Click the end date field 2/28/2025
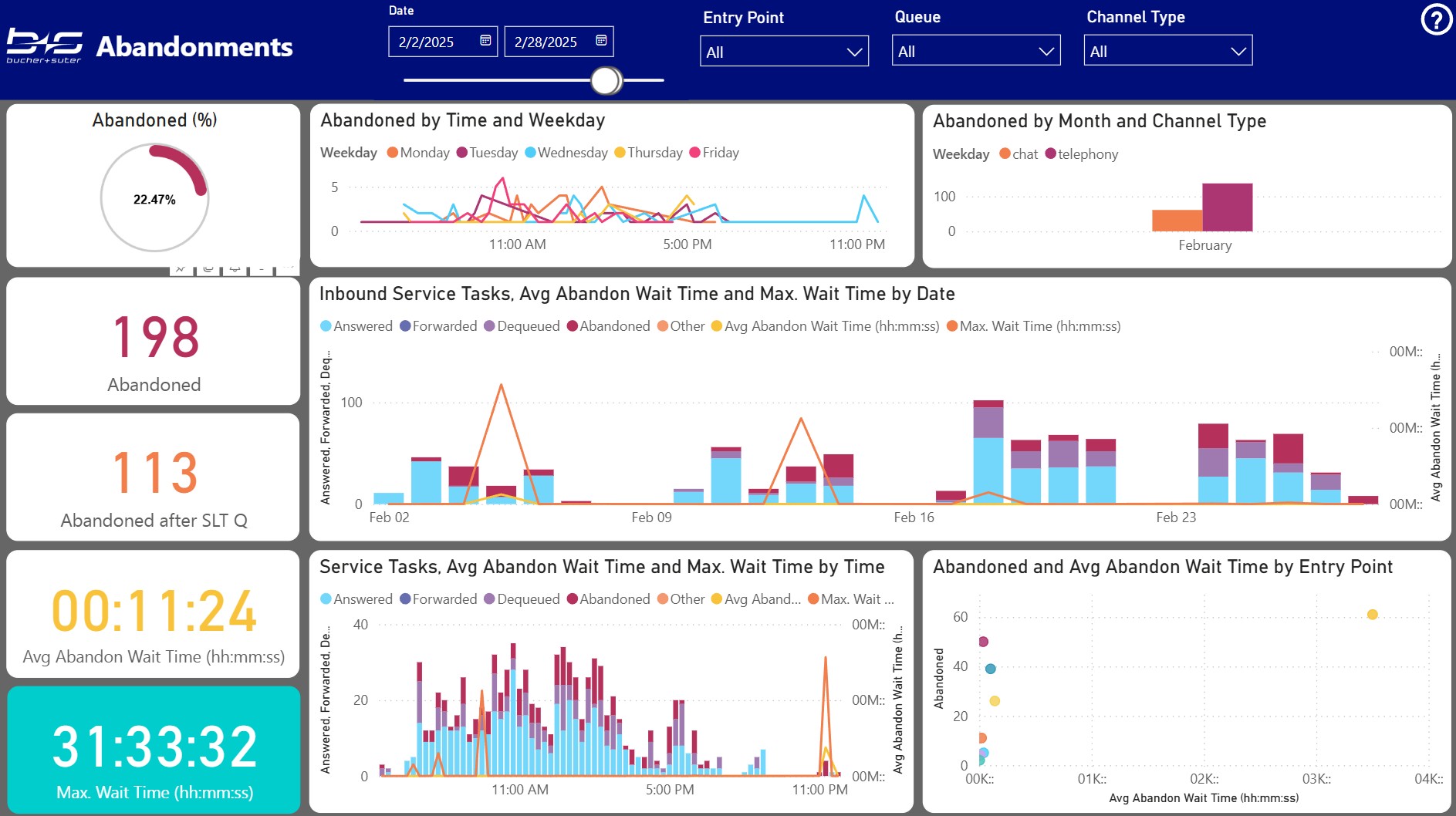 [x=546, y=42]
